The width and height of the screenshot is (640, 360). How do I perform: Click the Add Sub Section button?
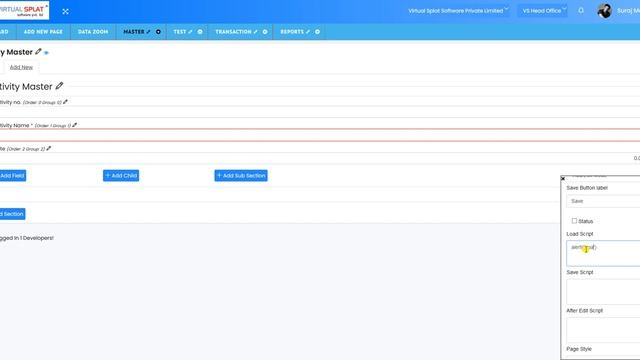241,176
